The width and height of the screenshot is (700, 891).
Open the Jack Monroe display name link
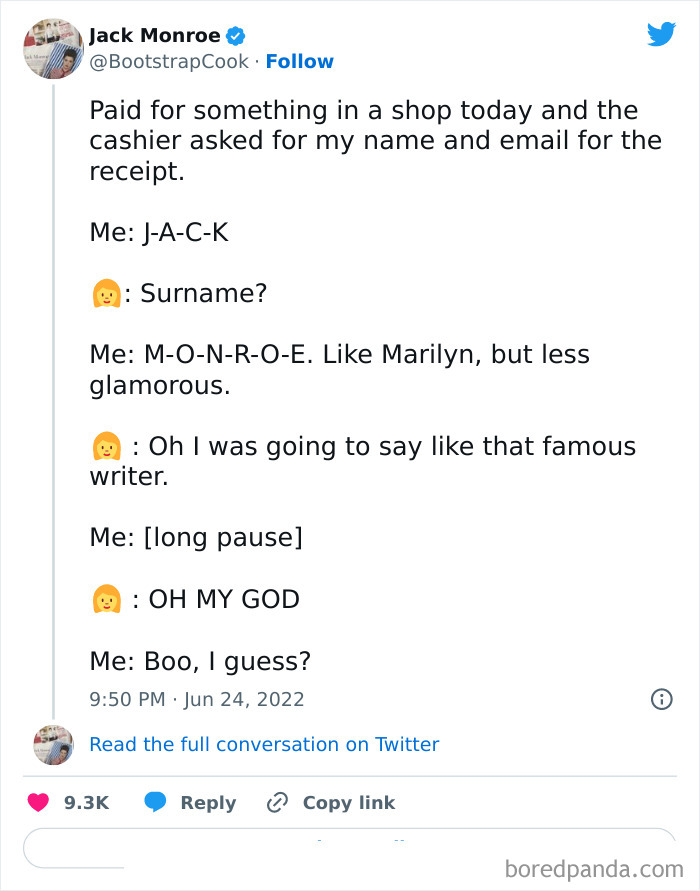tap(155, 36)
